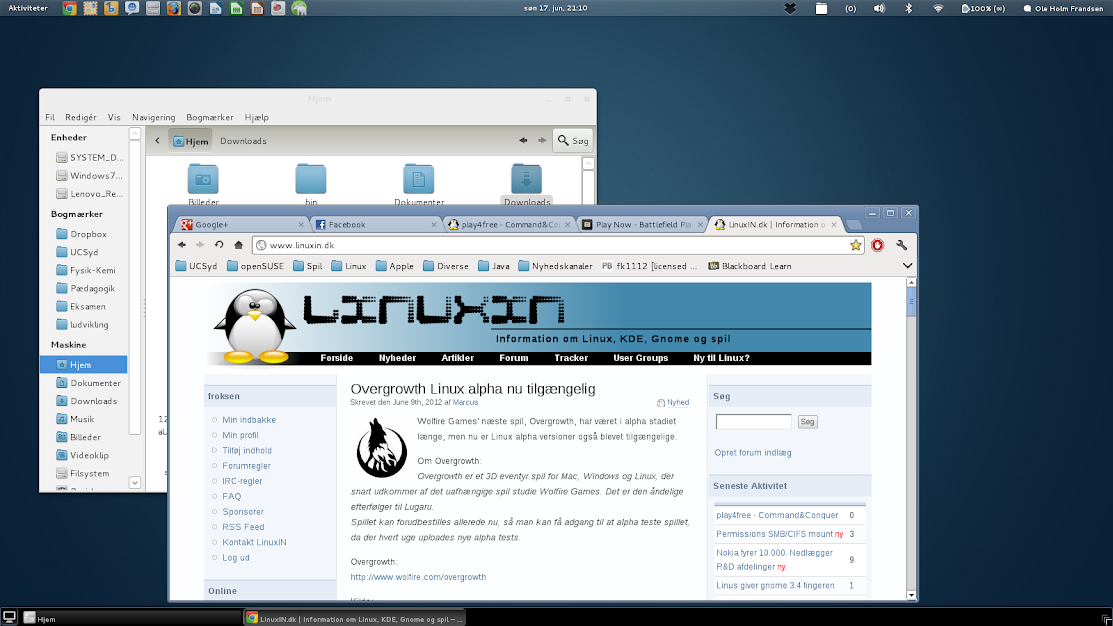Open battery 100% indicator in top panel
Screen dimensions: 1113x626
(x=983, y=9)
